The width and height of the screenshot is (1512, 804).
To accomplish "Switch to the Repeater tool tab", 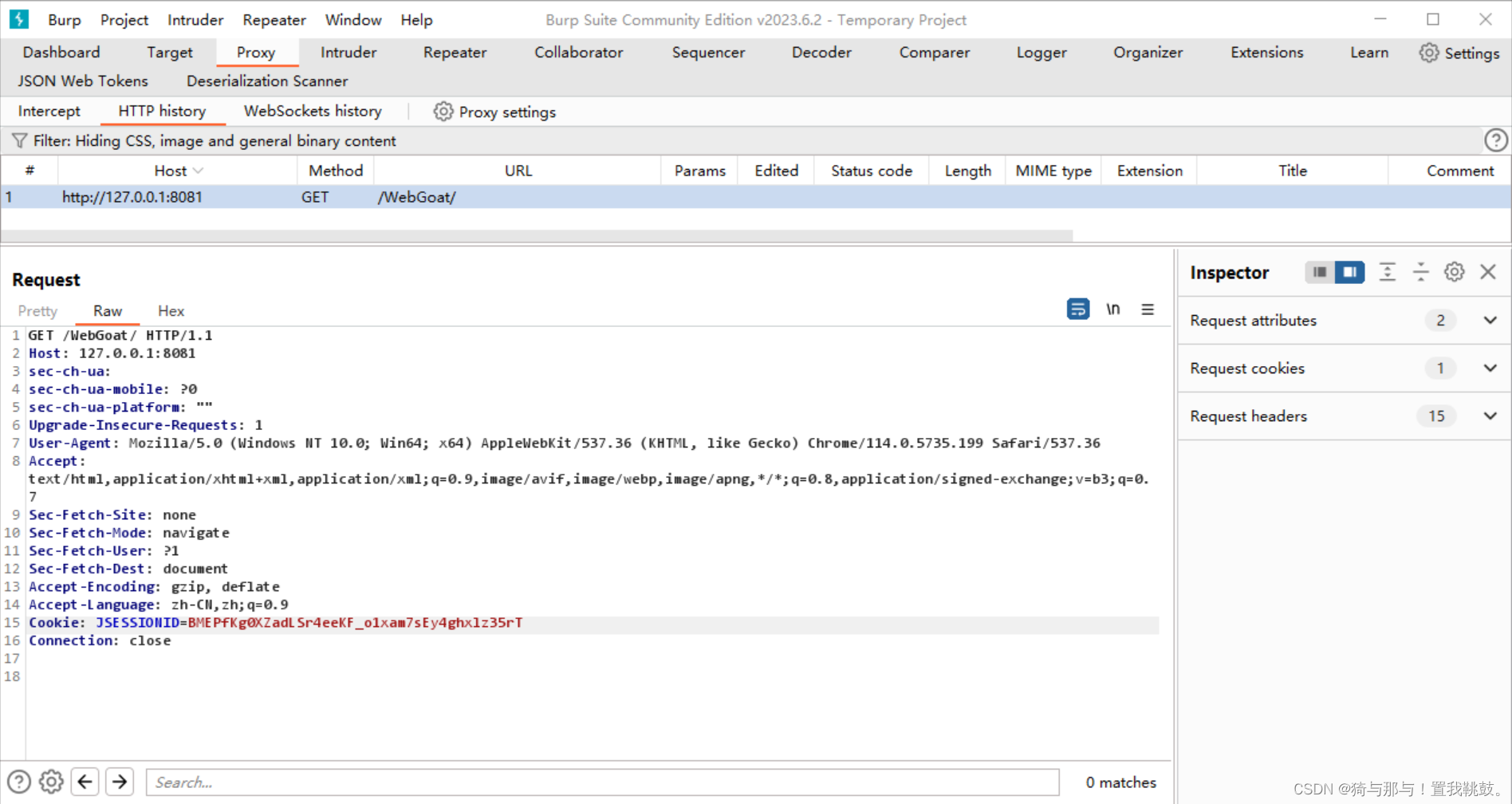I will click(455, 53).
